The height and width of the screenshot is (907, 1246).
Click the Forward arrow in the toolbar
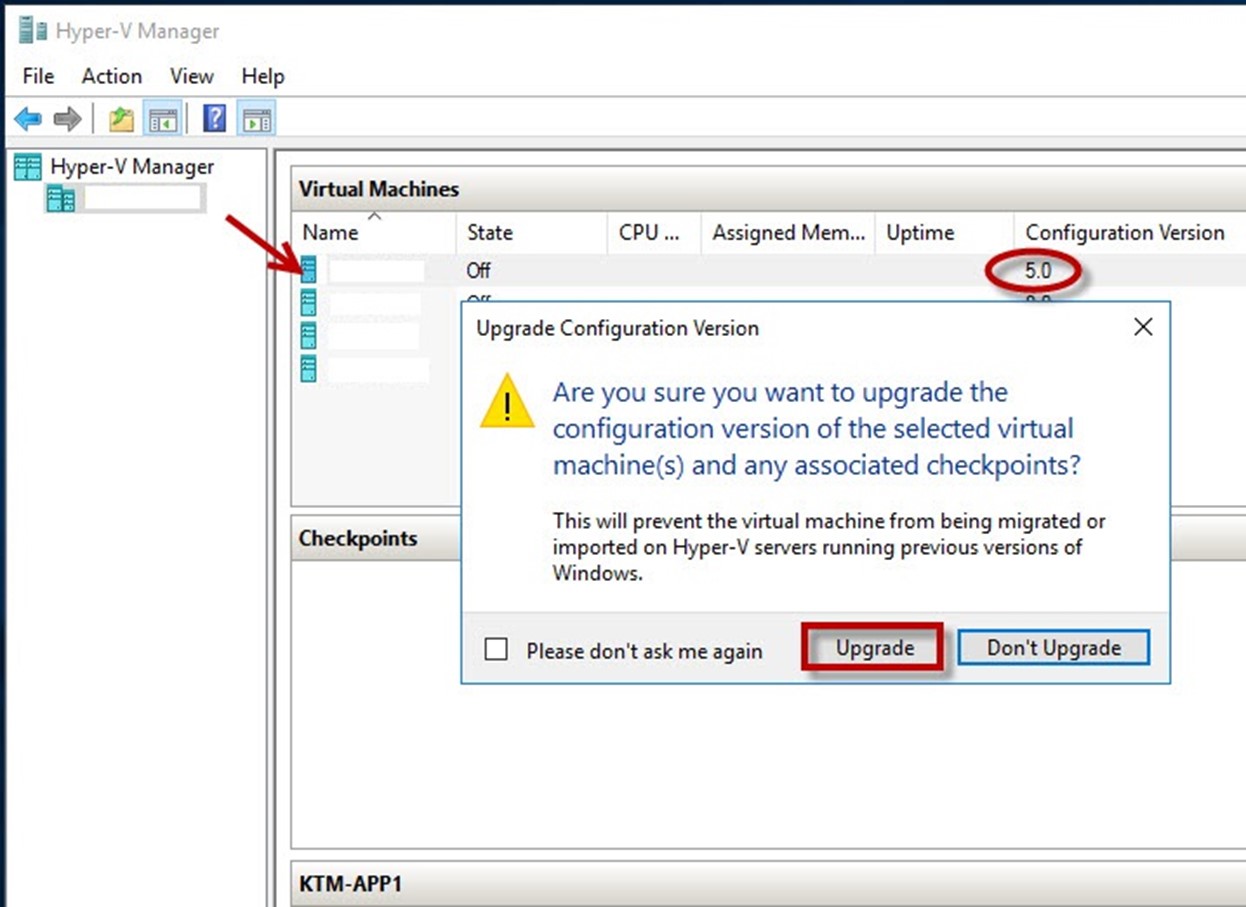coord(67,120)
